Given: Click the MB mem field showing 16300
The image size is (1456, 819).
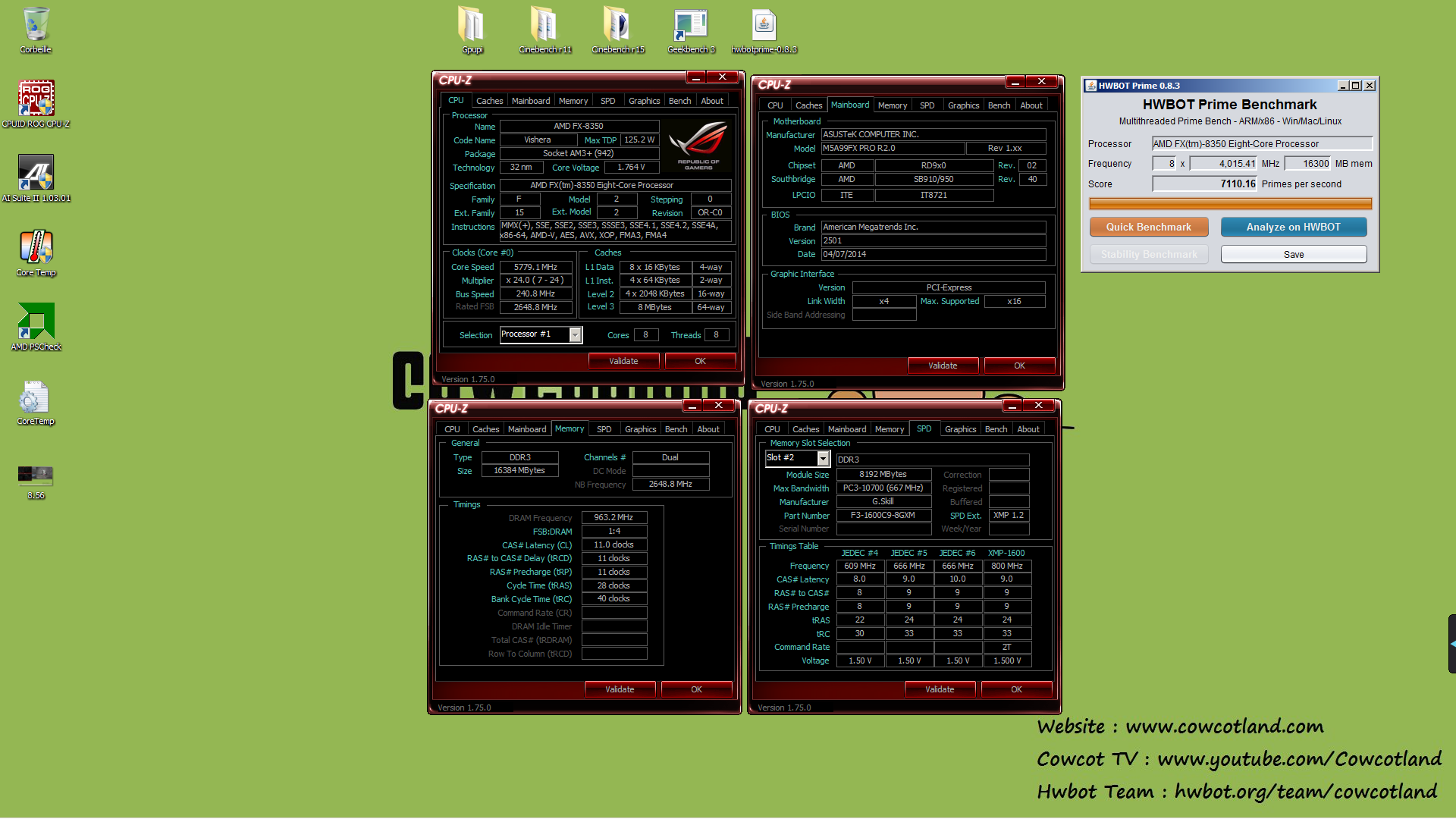Looking at the screenshot, I should click(x=1307, y=163).
